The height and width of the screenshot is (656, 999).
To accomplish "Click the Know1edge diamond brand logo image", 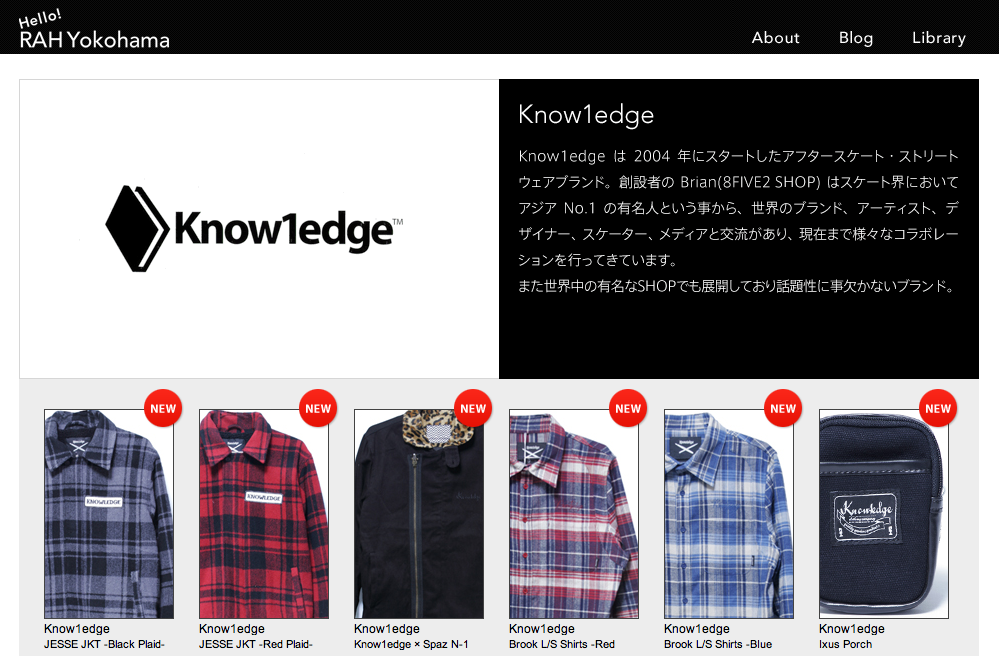I will point(254,229).
